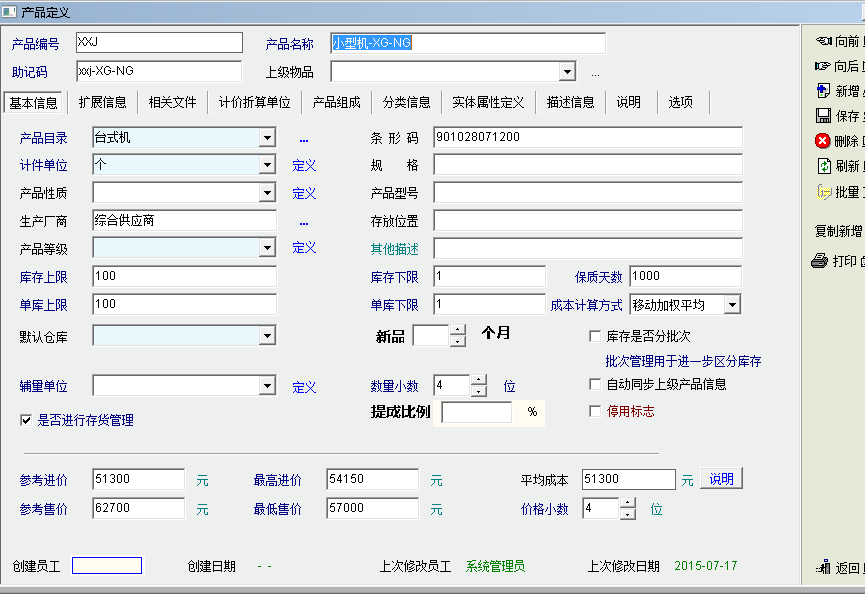Click the 刷新 refresh icon

tap(823, 166)
